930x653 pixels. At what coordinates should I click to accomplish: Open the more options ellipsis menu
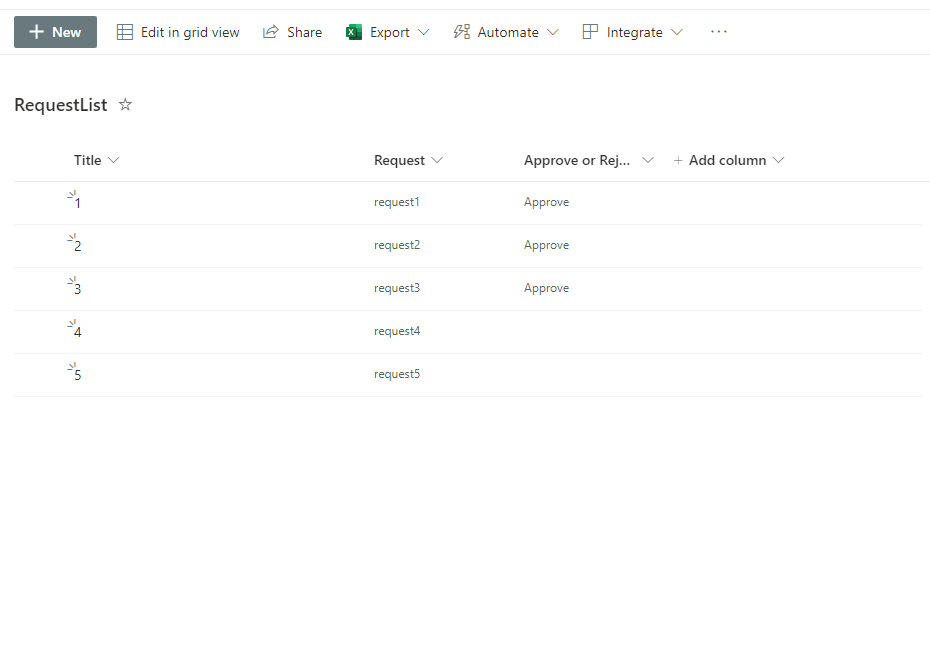click(718, 32)
